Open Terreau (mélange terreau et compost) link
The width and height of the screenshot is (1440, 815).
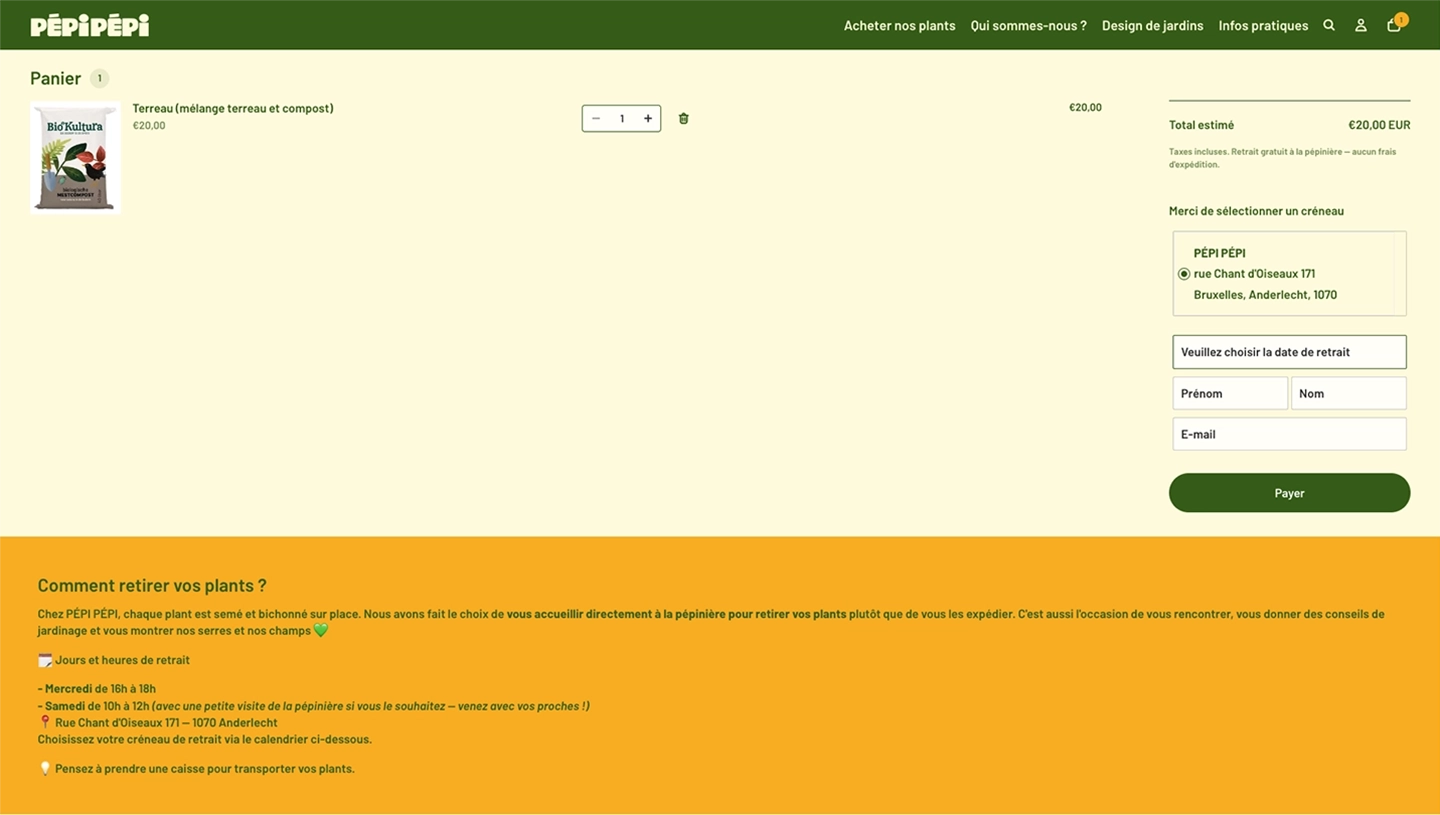coord(233,108)
